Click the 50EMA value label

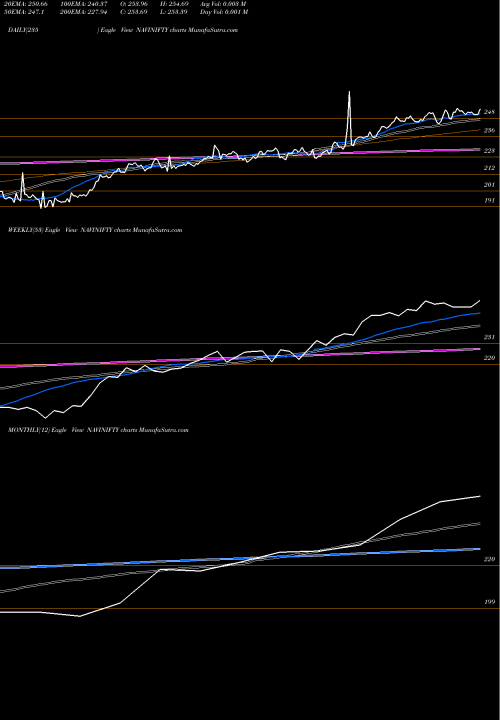(x=24, y=12)
